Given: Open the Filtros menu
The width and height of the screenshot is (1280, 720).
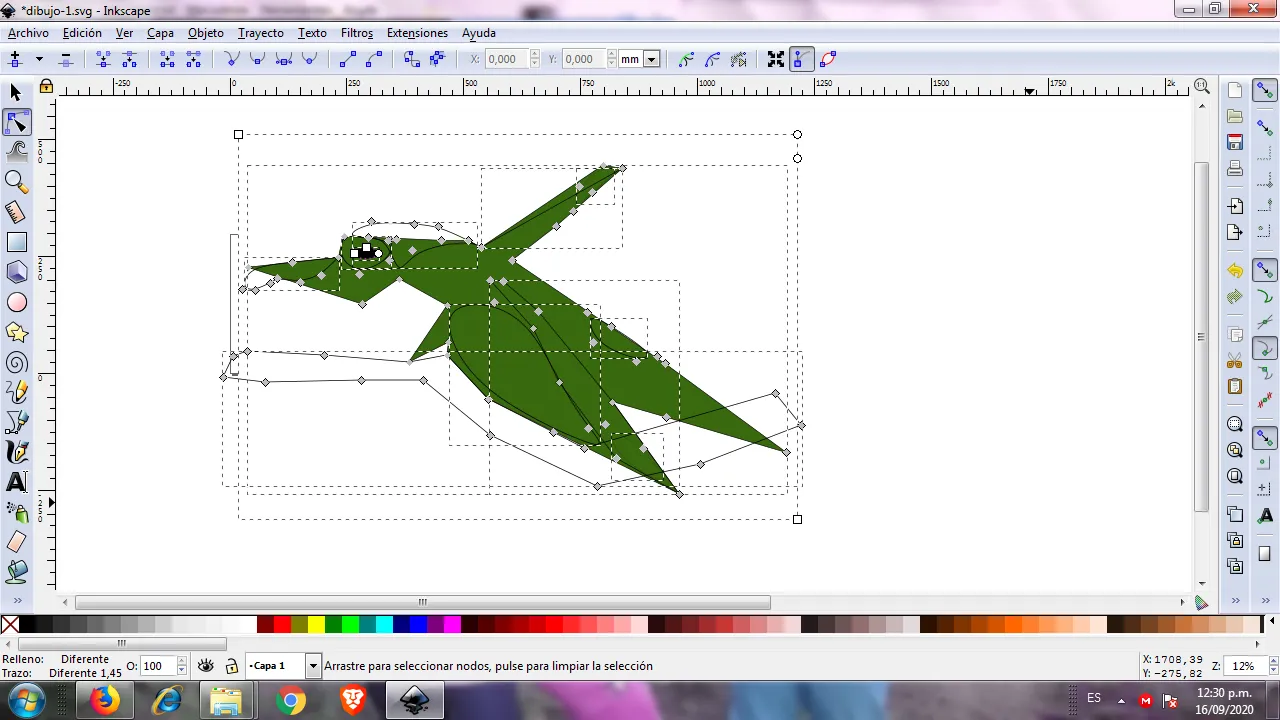Looking at the screenshot, I should click(357, 33).
